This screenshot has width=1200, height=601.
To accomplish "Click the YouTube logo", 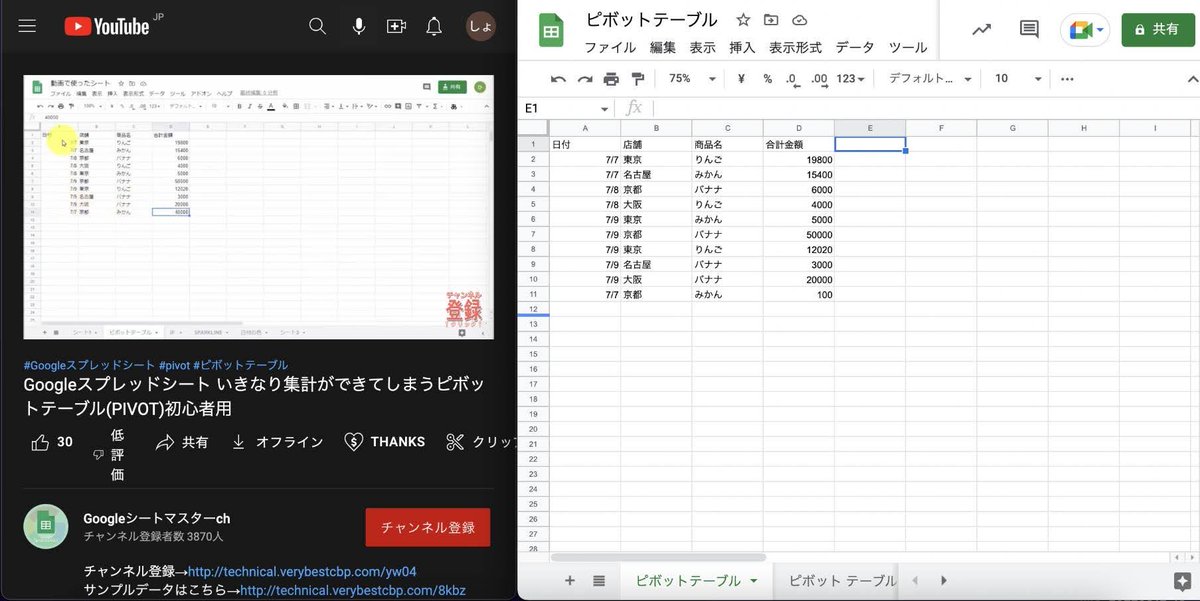I will [x=107, y=27].
